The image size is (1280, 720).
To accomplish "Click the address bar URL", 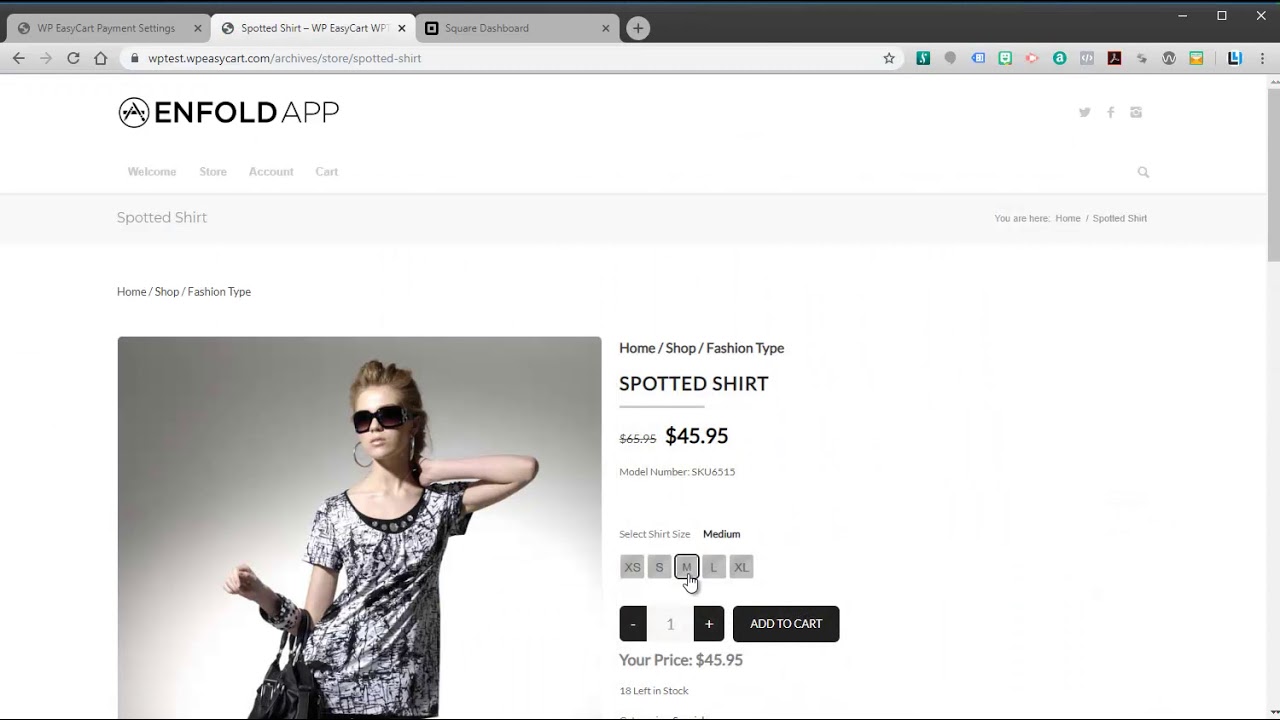I will [x=285, y=58].
